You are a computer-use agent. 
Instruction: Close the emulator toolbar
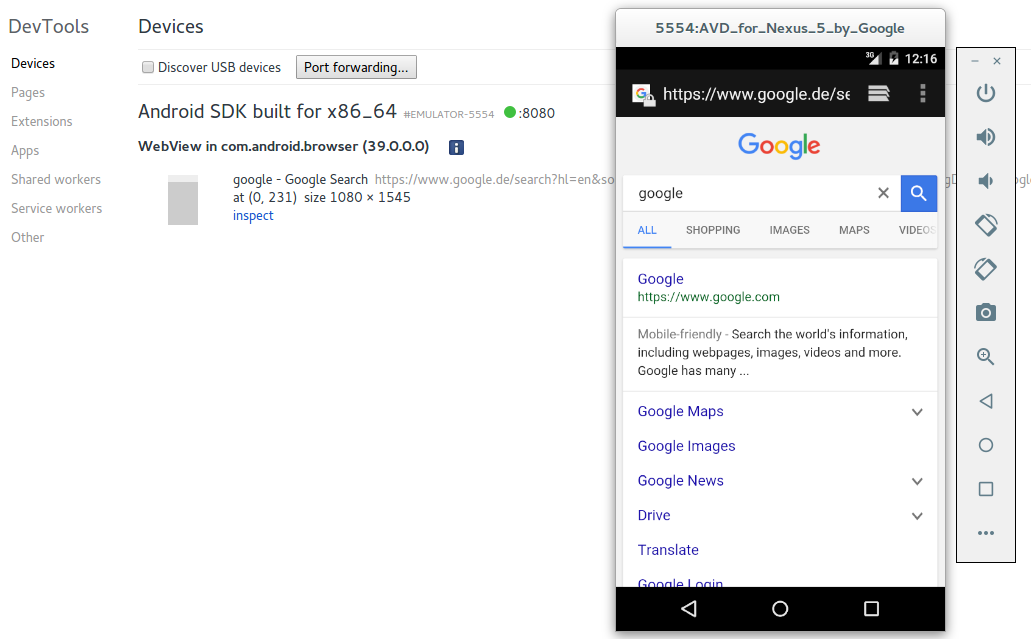[x=997, y=61]
